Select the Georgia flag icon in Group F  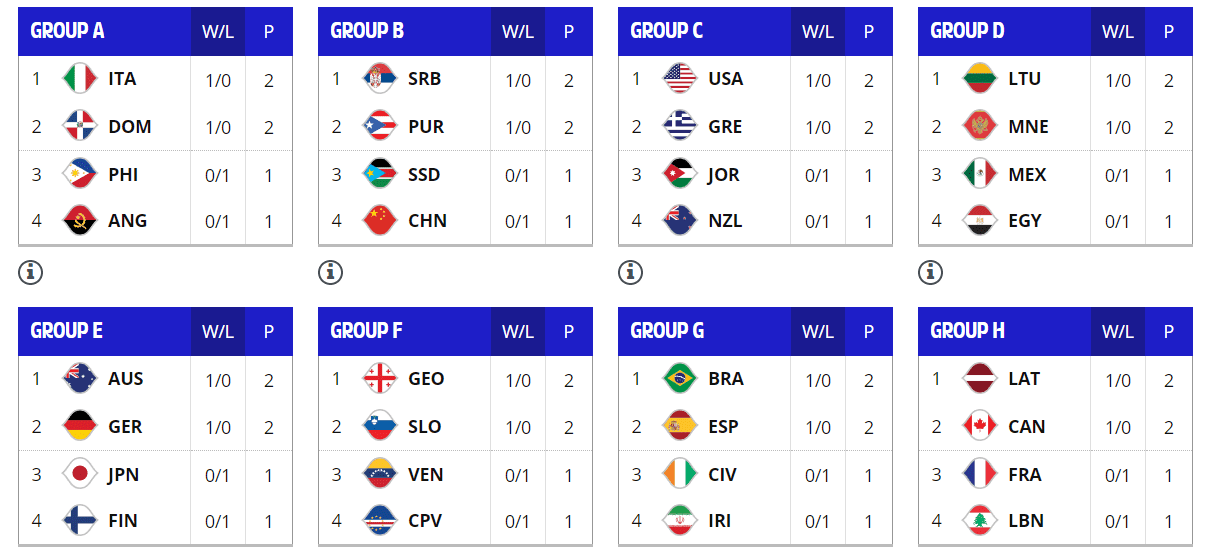(x=380, y=379)
